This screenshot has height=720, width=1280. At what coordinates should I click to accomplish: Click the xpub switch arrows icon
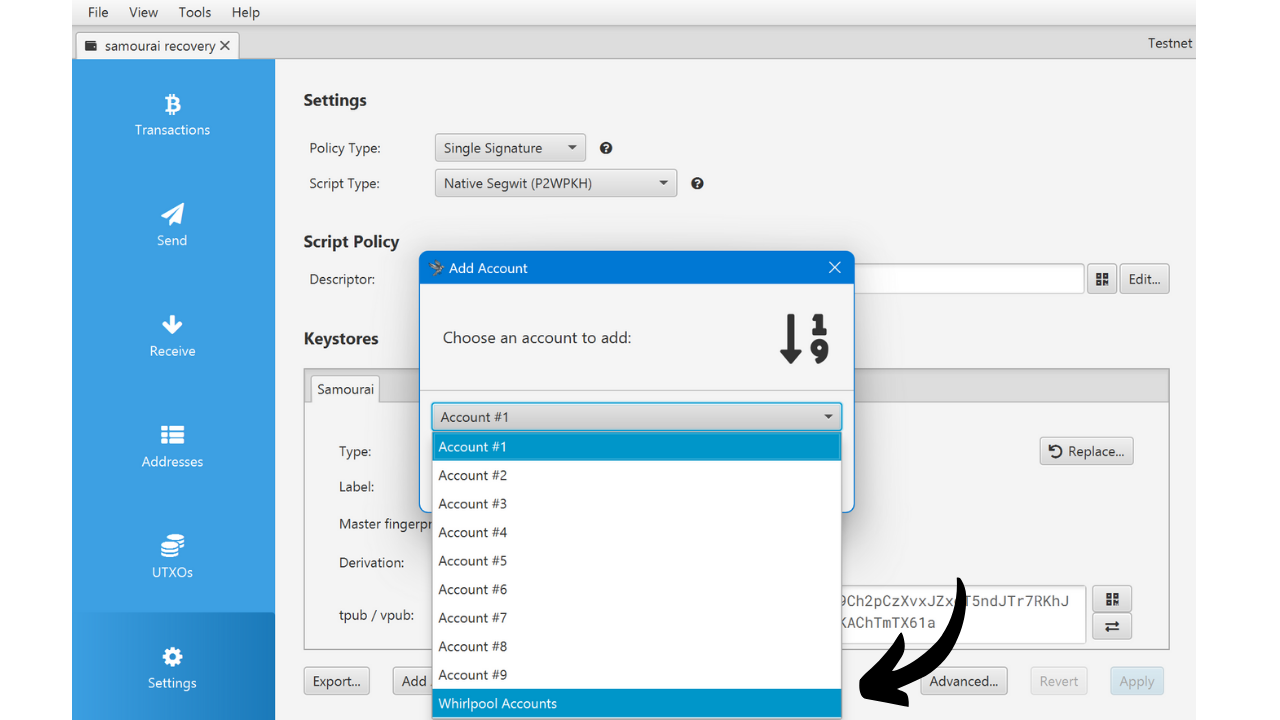tap(1112, 627)
